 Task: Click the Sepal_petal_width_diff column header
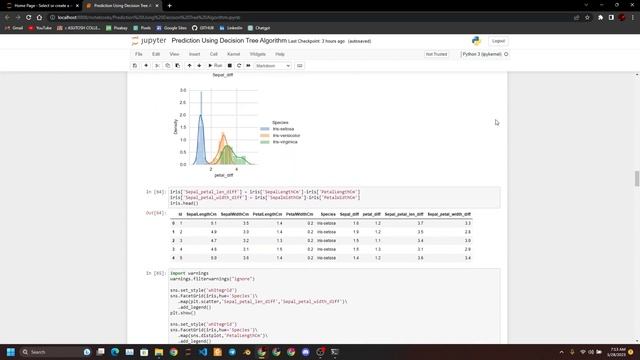[x=449, y=214]
